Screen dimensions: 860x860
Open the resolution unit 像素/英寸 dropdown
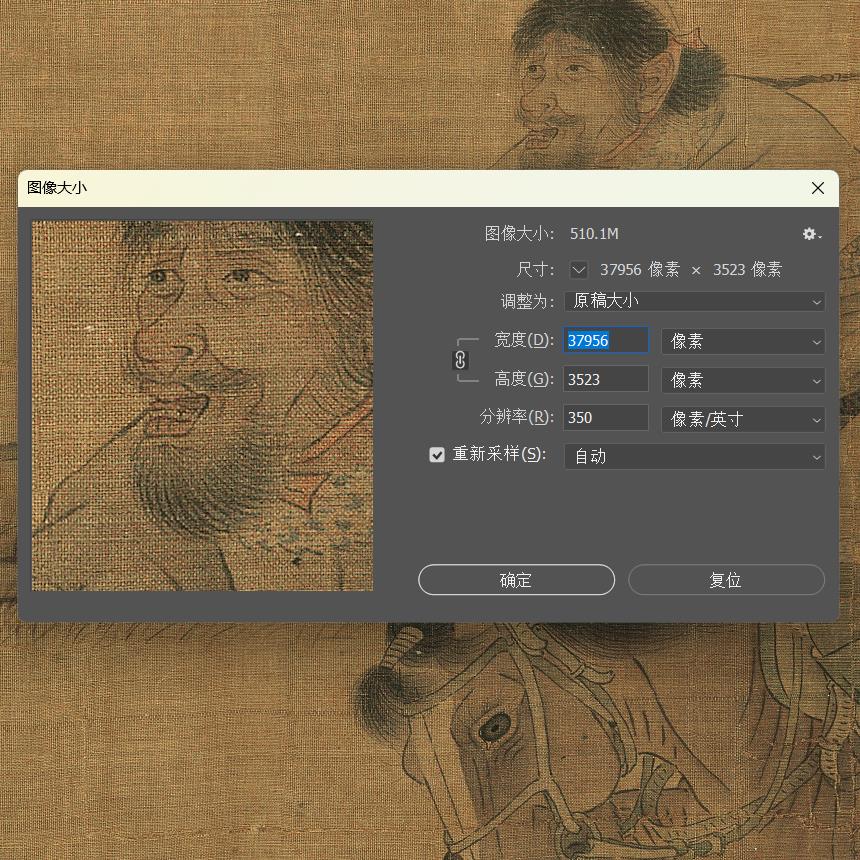tap(743, 419)
